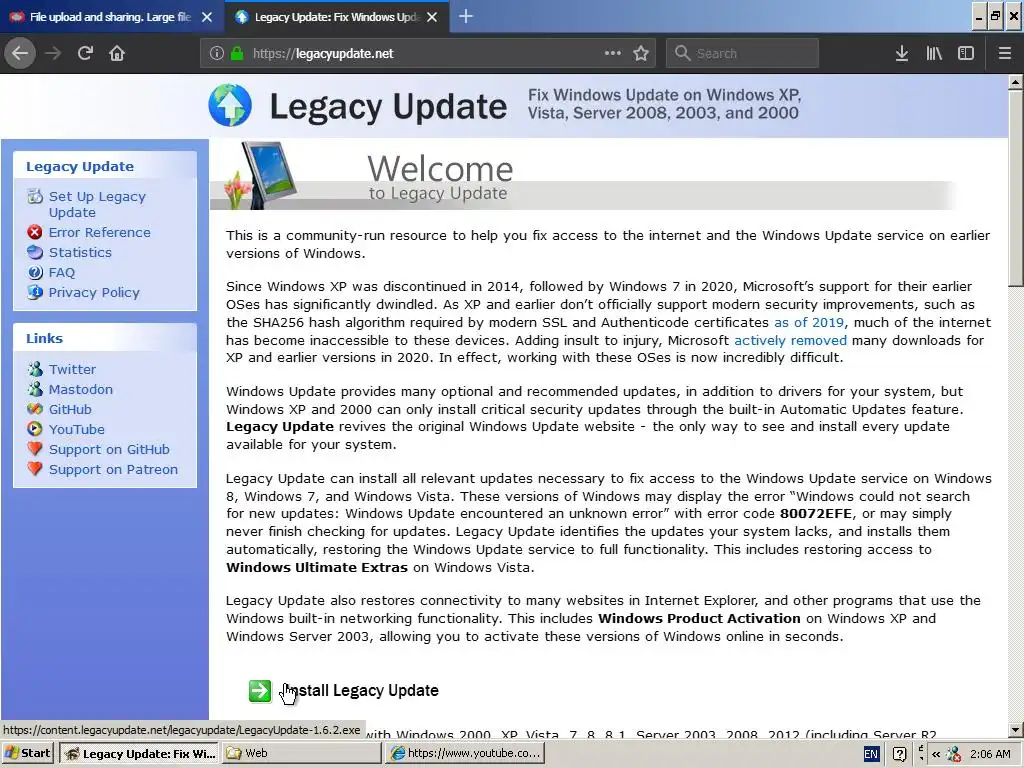1024x768 pixels.
Task: Click the 2:06 AM taskbar clock
Action: point(990,754)
